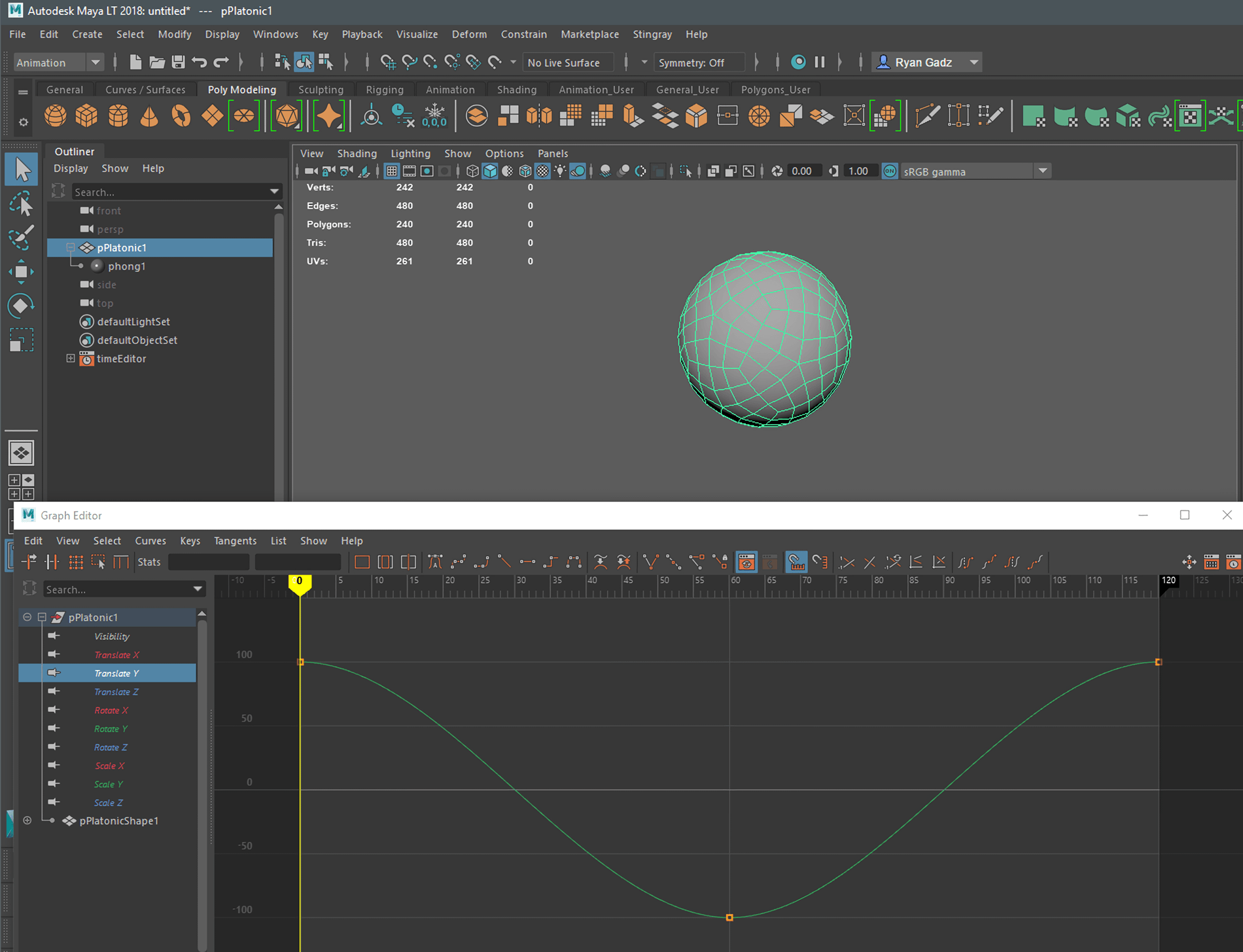Click the Multi-Cut tool on the shelf
1243x952 pixels.
(x=926, y=116)
